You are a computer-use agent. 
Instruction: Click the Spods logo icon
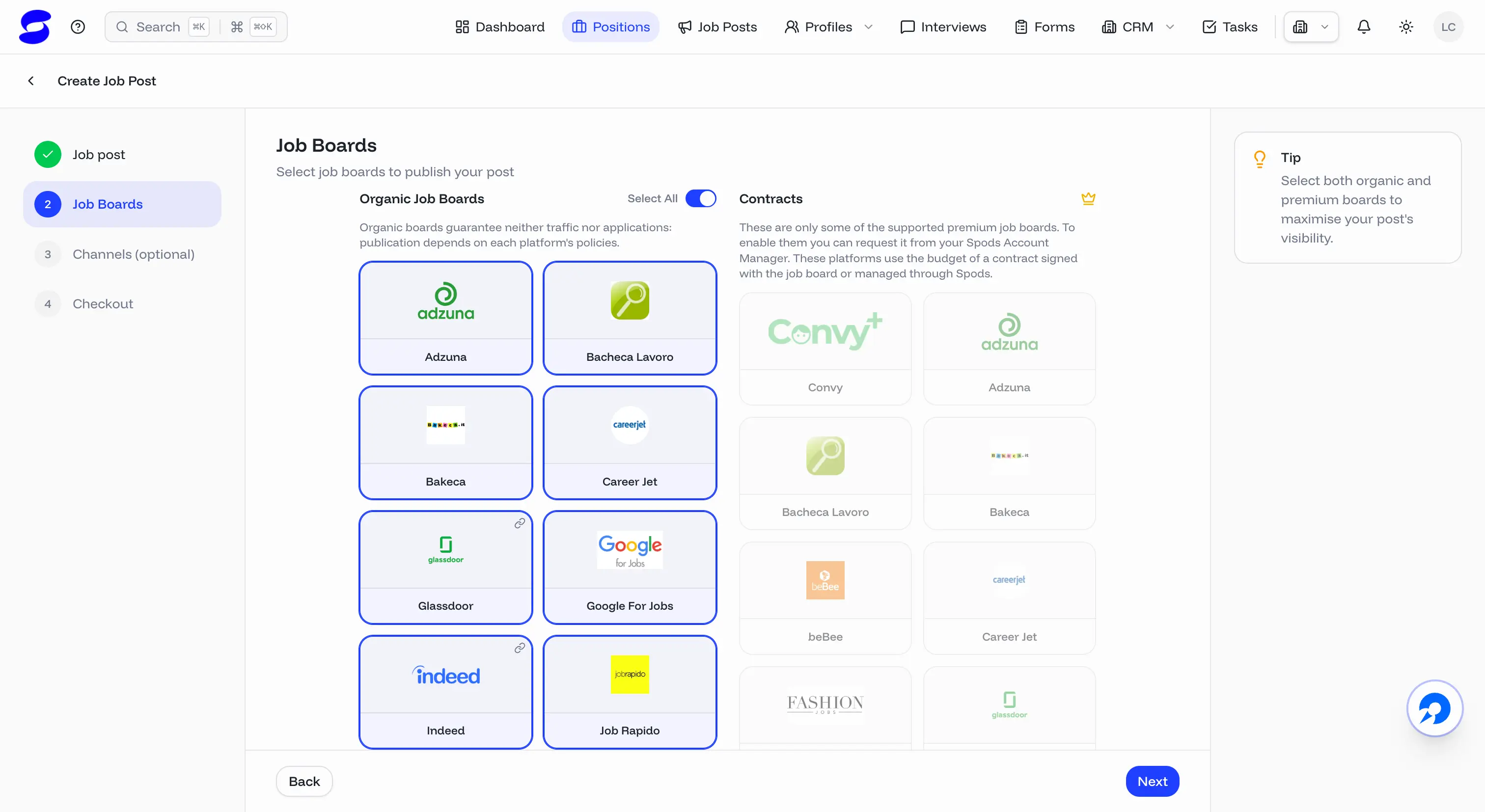click(x=34, y=27)
